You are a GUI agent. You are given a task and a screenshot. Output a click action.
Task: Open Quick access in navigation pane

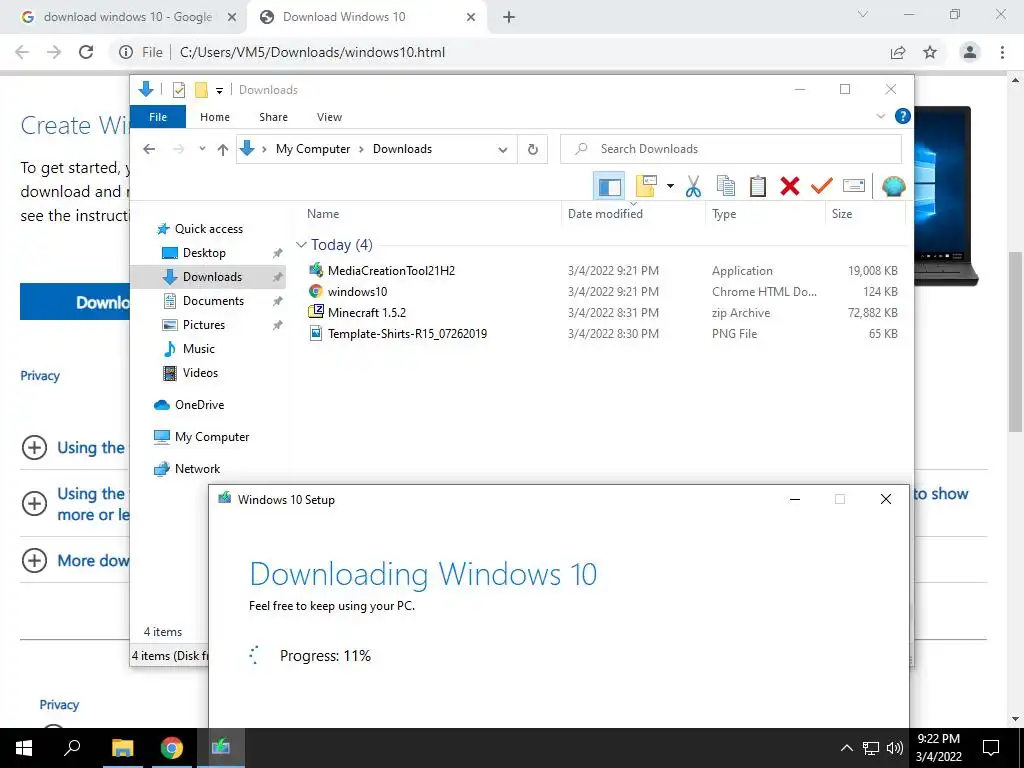pos(208,229)
